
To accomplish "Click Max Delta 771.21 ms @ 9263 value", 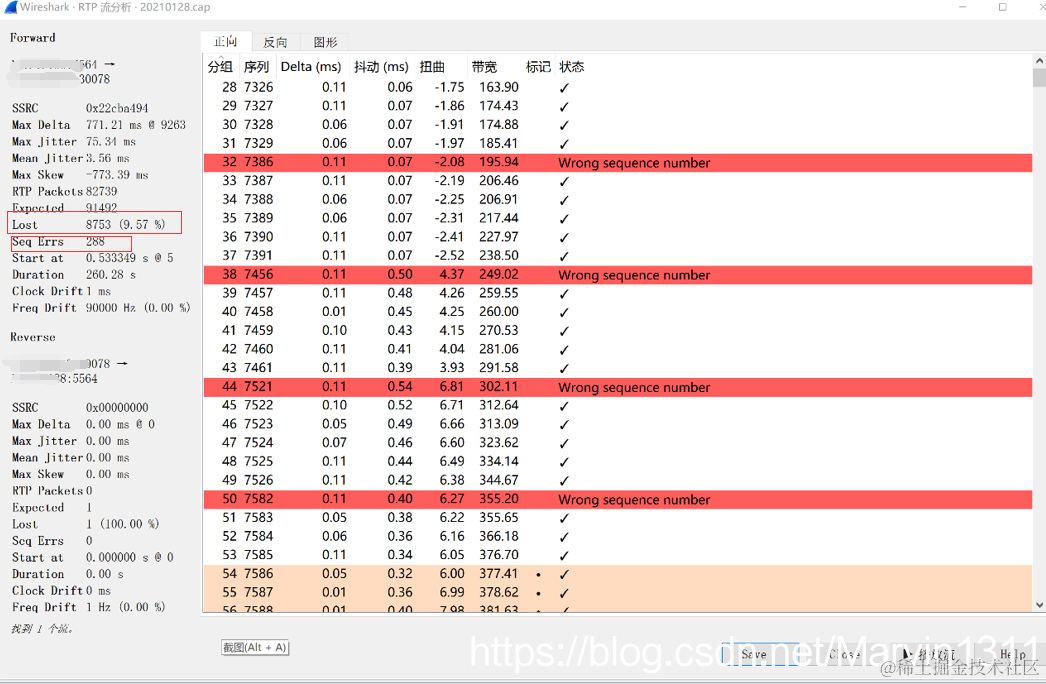I will [x=135, y=125].
